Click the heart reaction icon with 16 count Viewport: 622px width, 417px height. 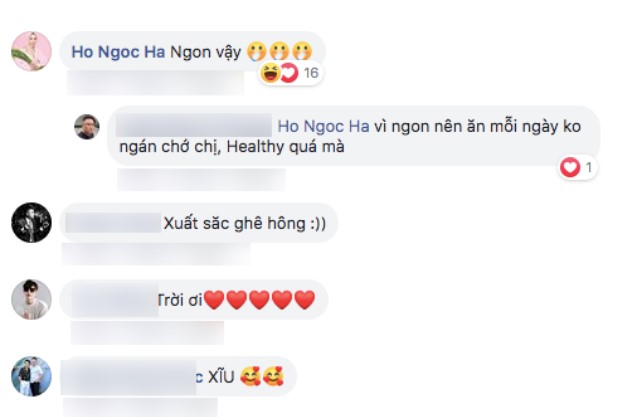(x=290, y=73)
